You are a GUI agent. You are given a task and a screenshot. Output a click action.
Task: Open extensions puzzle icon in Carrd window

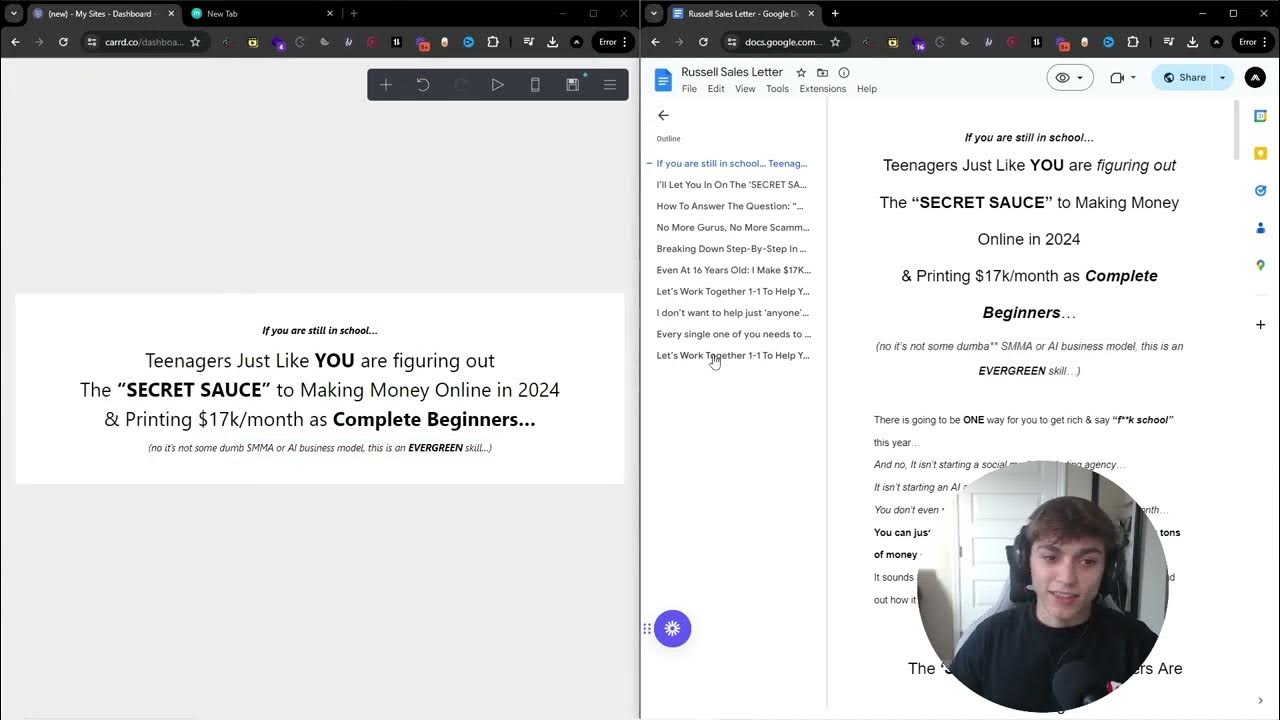pyautogui.click(x=493, y=42)
